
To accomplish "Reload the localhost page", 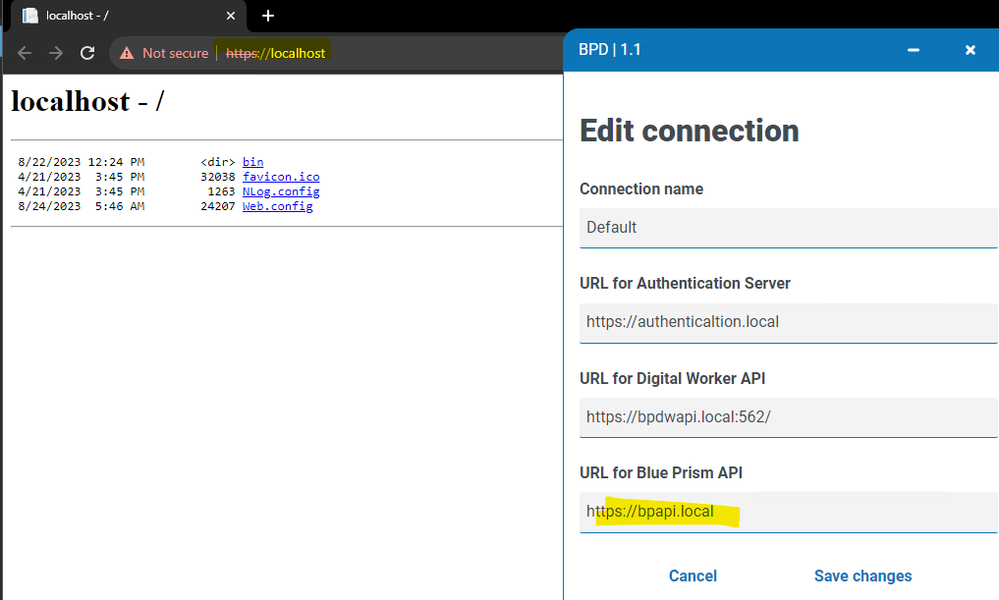I will tap(87, 53).
